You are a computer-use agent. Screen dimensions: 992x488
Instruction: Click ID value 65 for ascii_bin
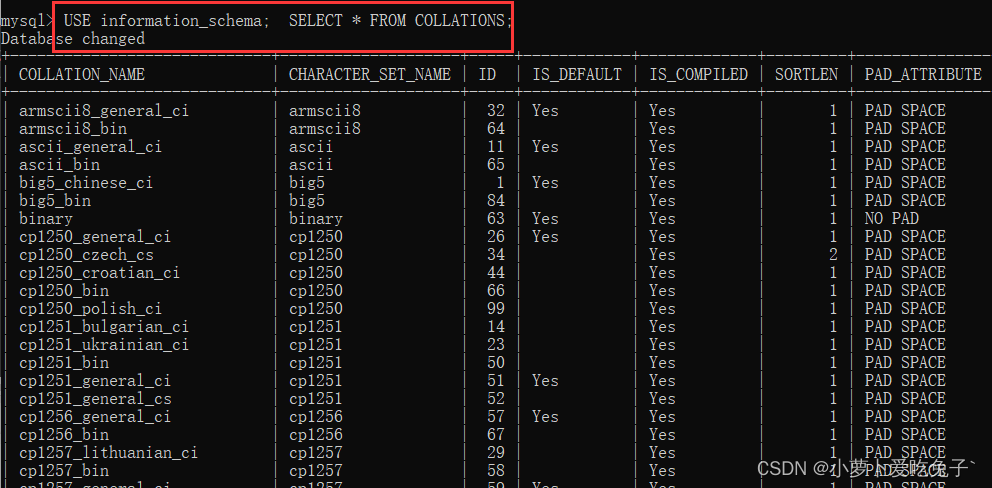pyautogui.click(x=496, y=165)
